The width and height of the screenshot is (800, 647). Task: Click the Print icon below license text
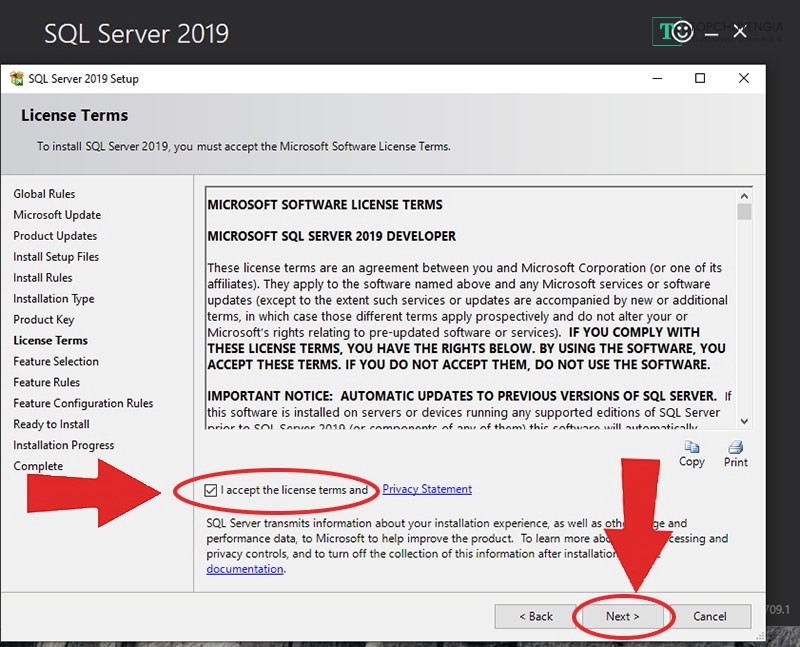735,448
